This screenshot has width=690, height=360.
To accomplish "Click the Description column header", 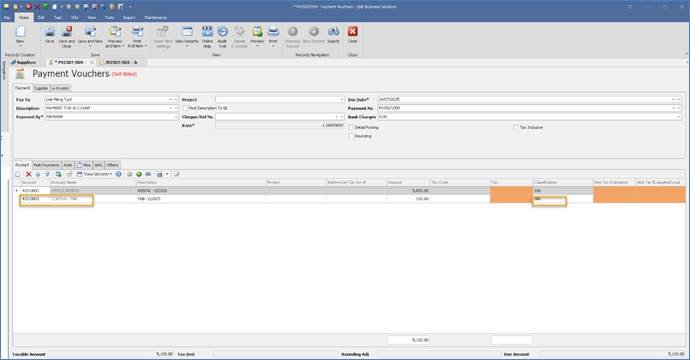I will 201,182.
